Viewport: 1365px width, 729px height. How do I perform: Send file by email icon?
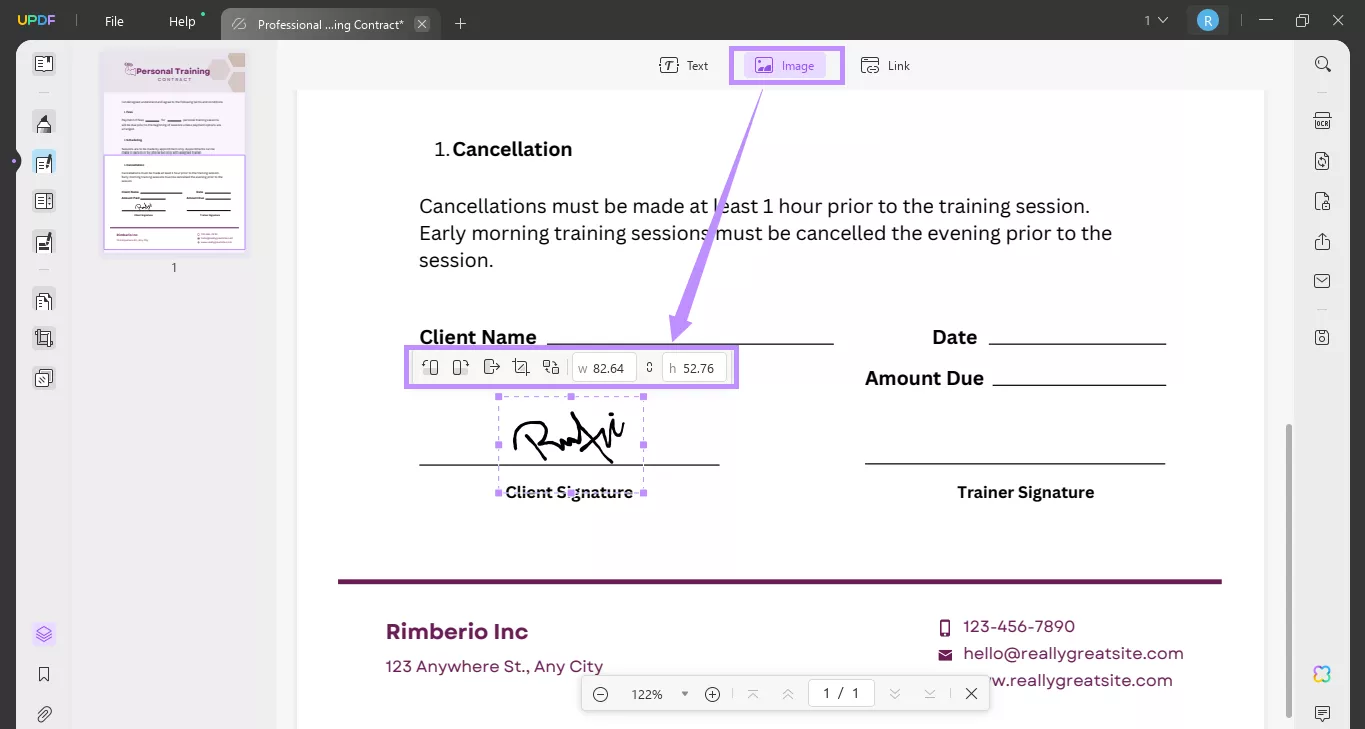1322,281
